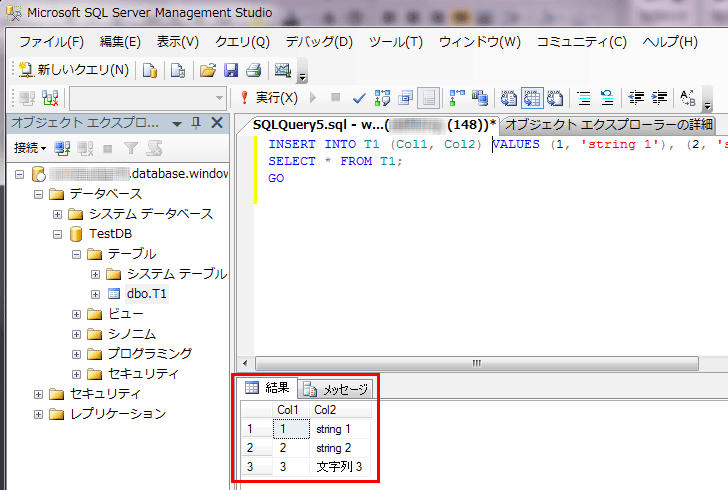Expand the ビュー folder node

point(76,314)
